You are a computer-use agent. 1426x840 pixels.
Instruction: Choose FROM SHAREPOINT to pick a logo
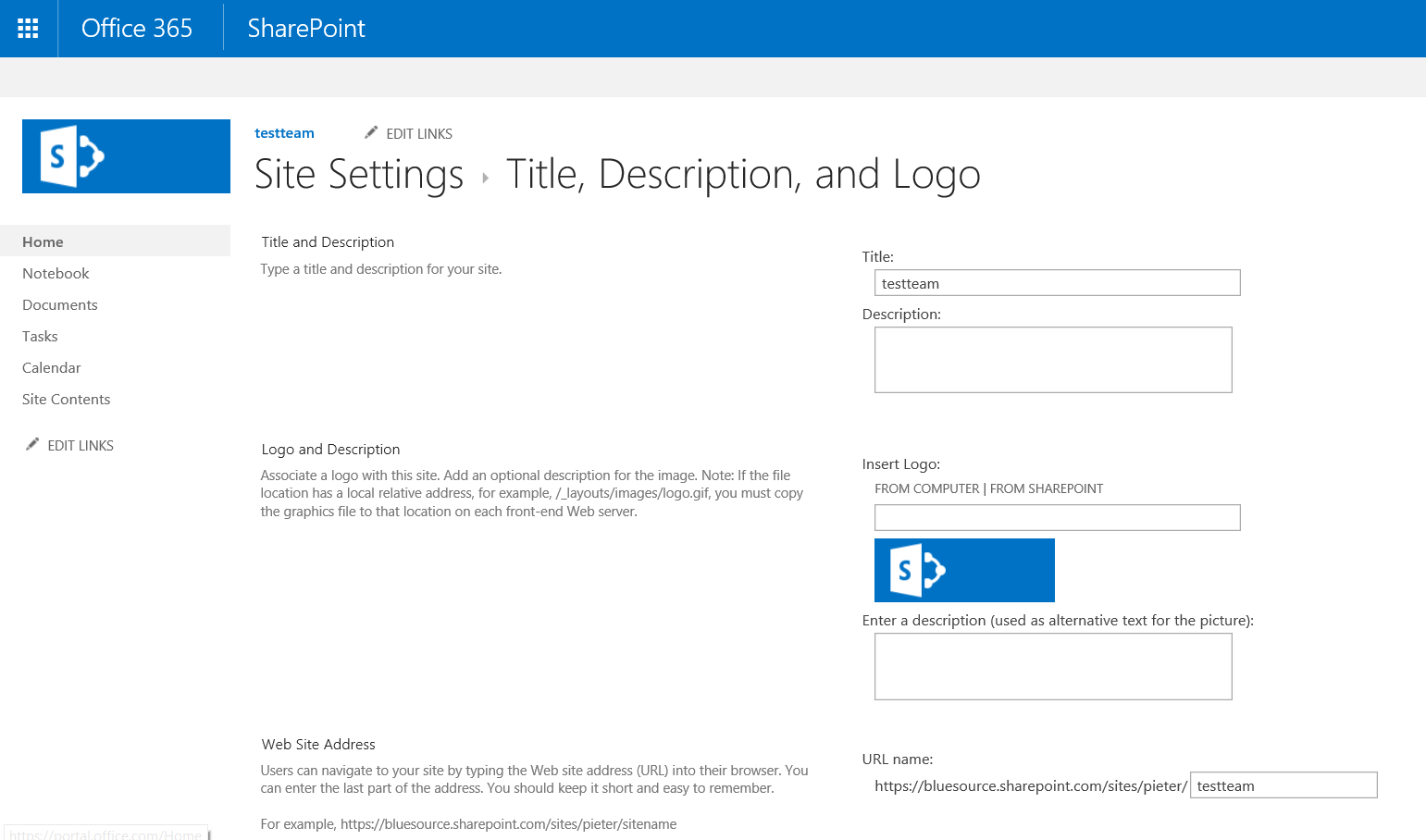point(1047,488)
